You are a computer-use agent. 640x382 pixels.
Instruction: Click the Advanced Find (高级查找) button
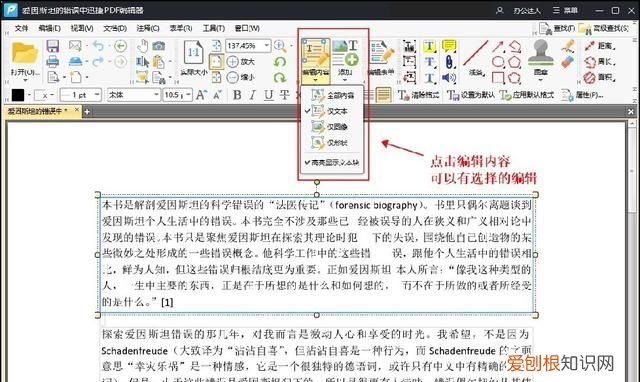tap(603, 29)
